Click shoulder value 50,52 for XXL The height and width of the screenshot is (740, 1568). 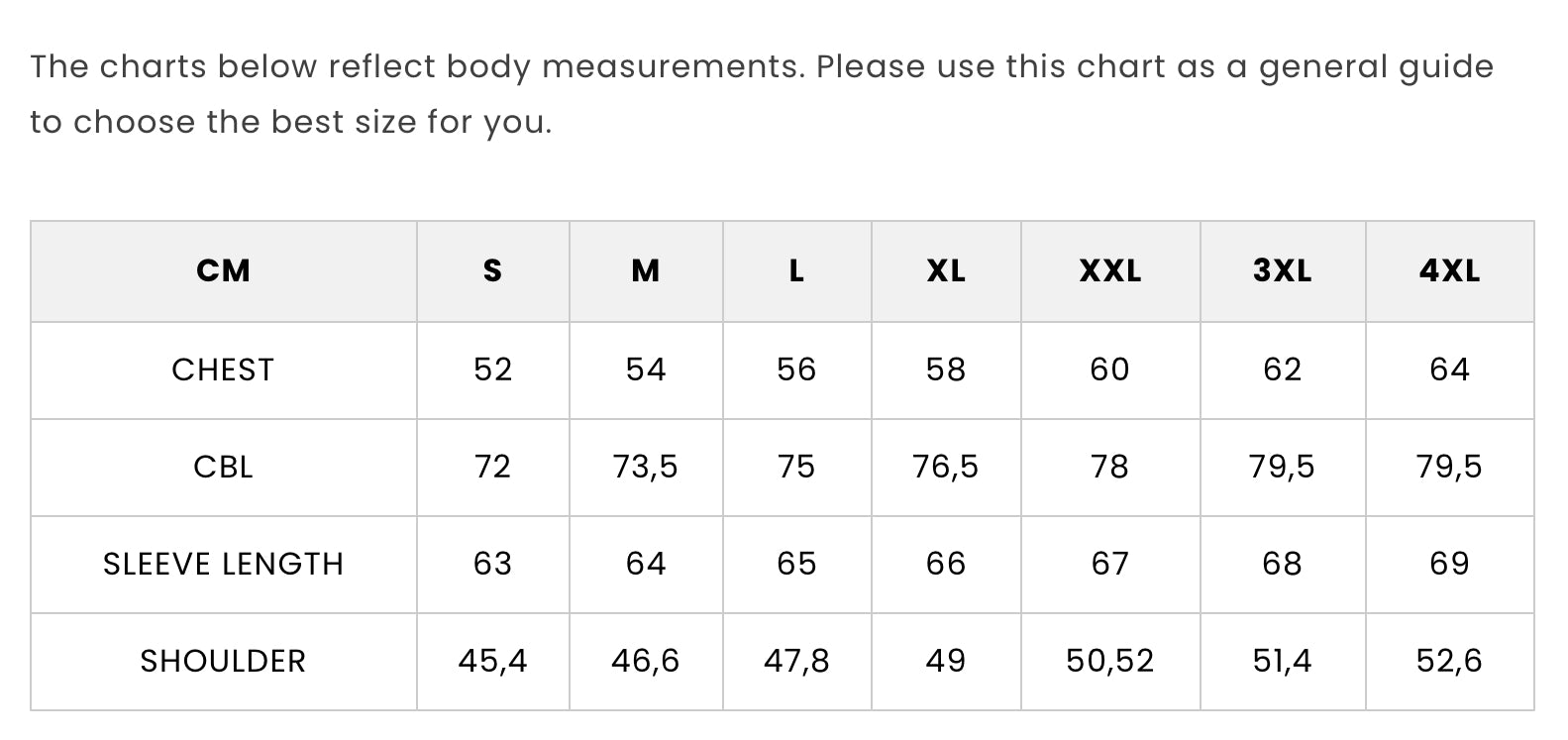click(x=1110, y=661)
